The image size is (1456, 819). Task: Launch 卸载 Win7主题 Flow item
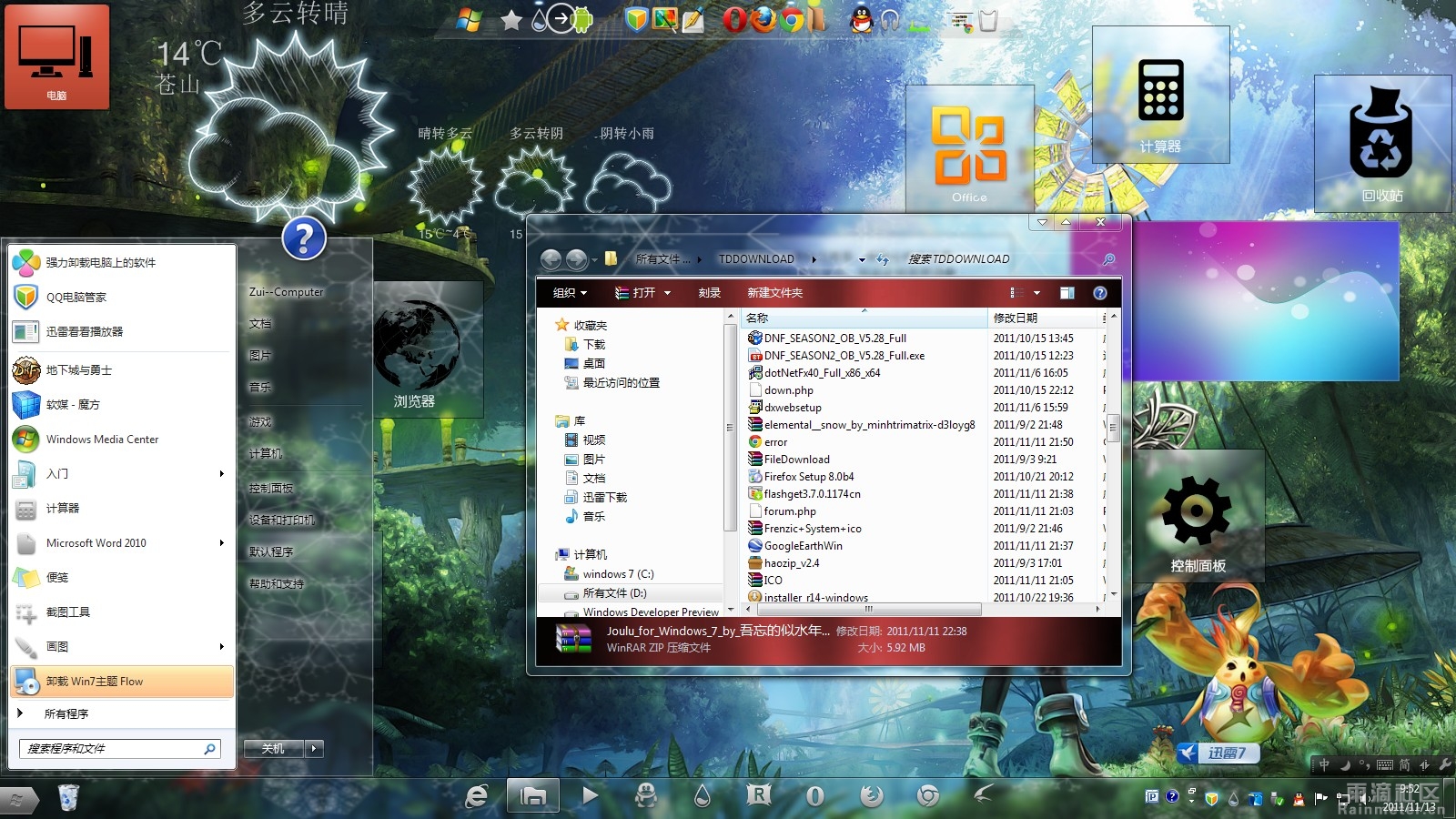[122, 681]
